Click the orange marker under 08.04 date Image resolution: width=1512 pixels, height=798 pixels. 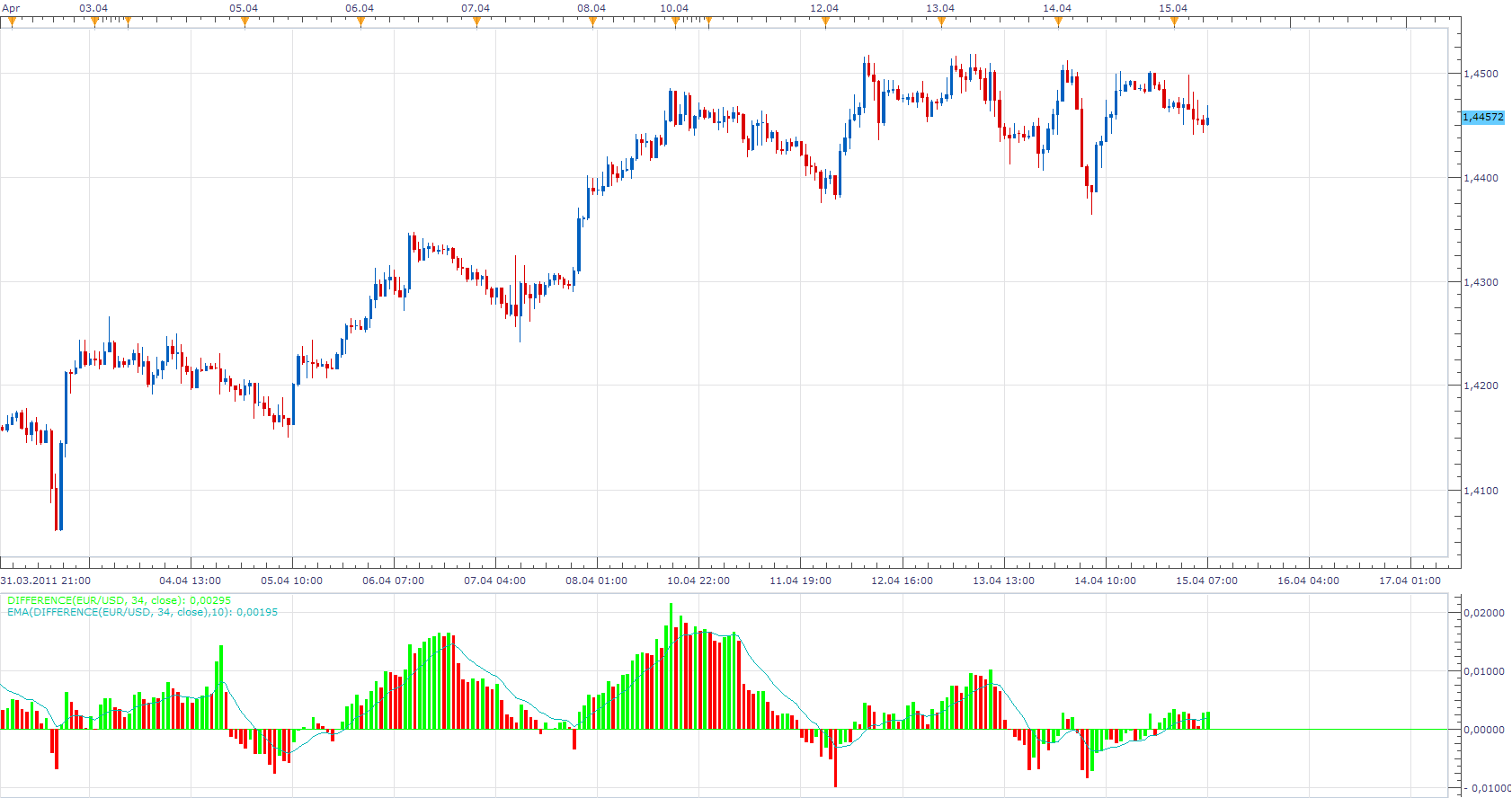point(592,22)
